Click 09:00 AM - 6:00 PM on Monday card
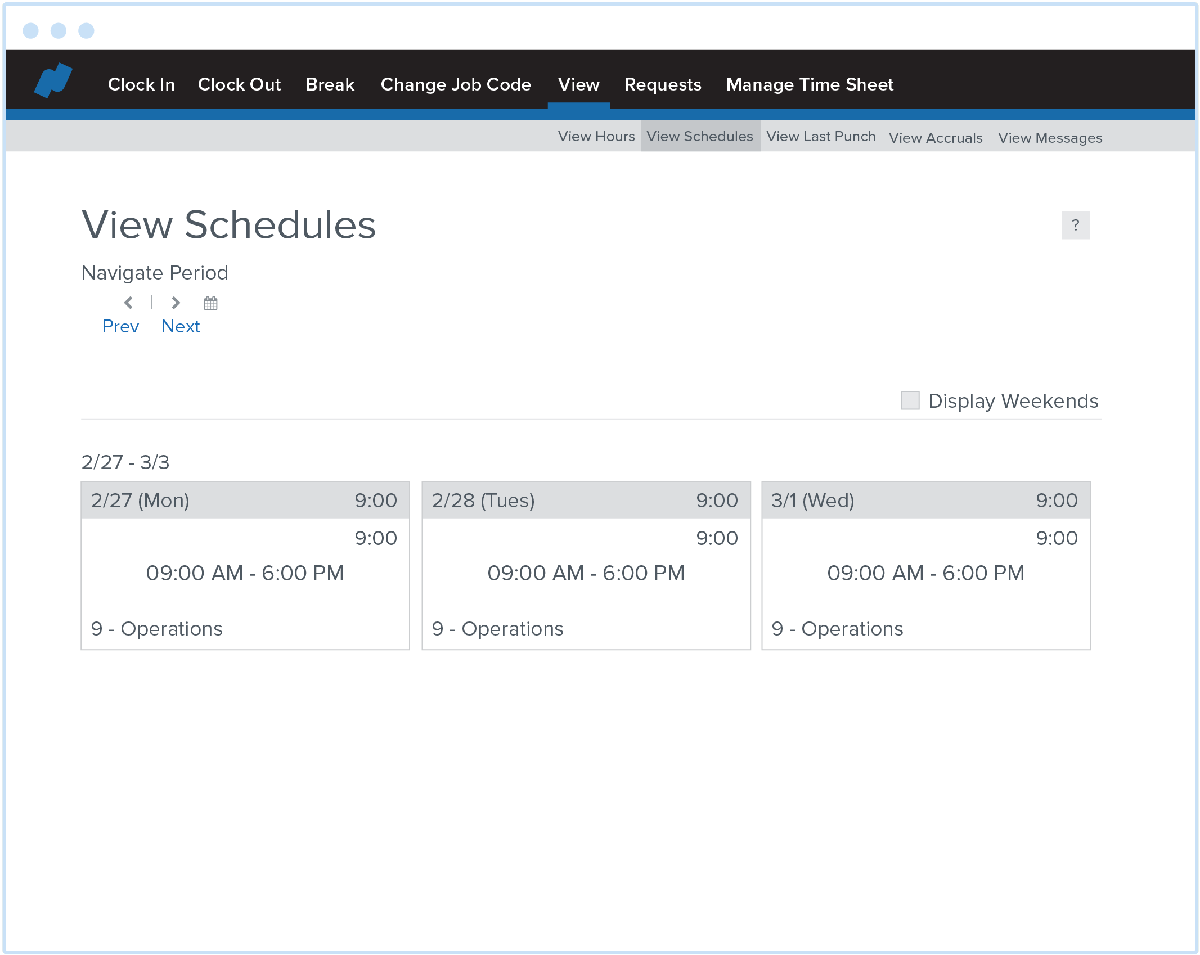The width and height of the screenshot is (1200, 955). [x=245, y=573]
